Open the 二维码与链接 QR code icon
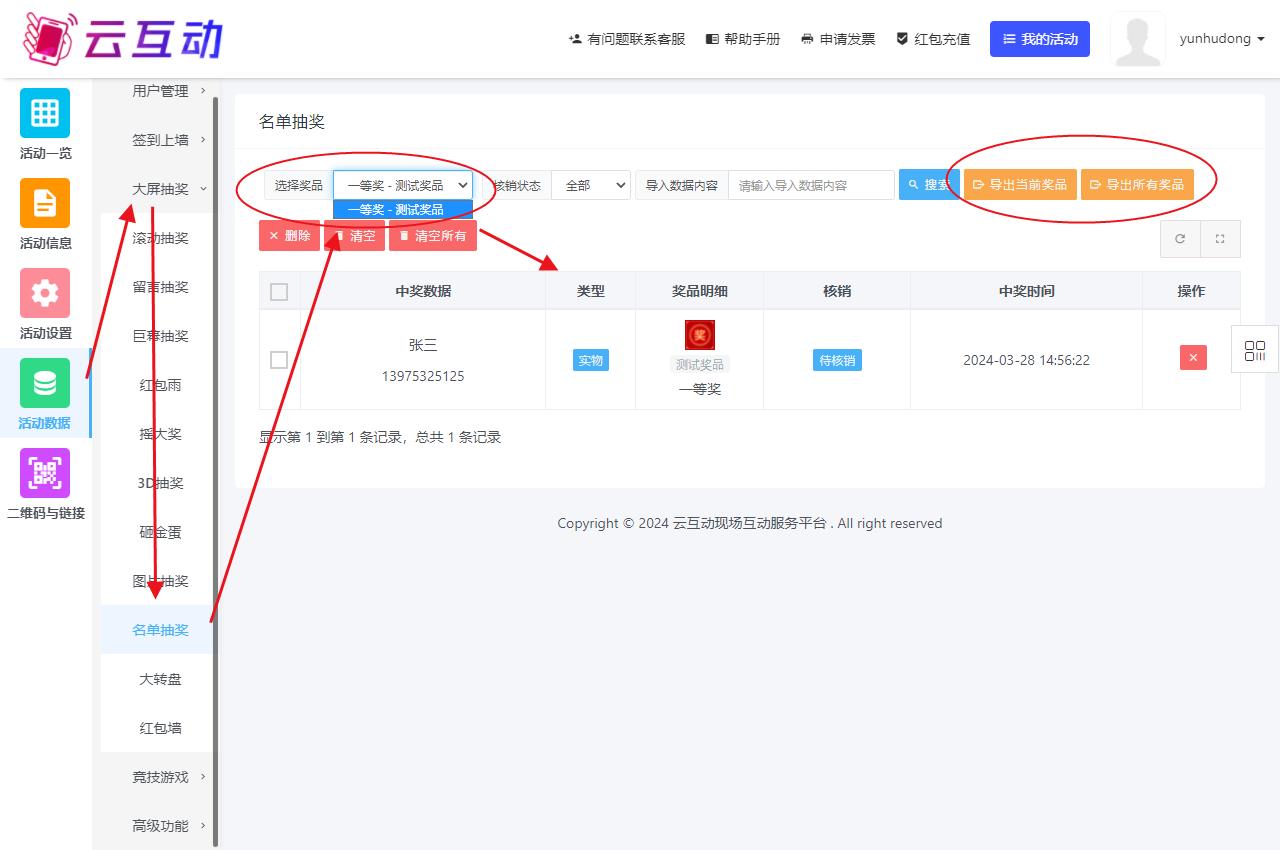 (45, 473)
